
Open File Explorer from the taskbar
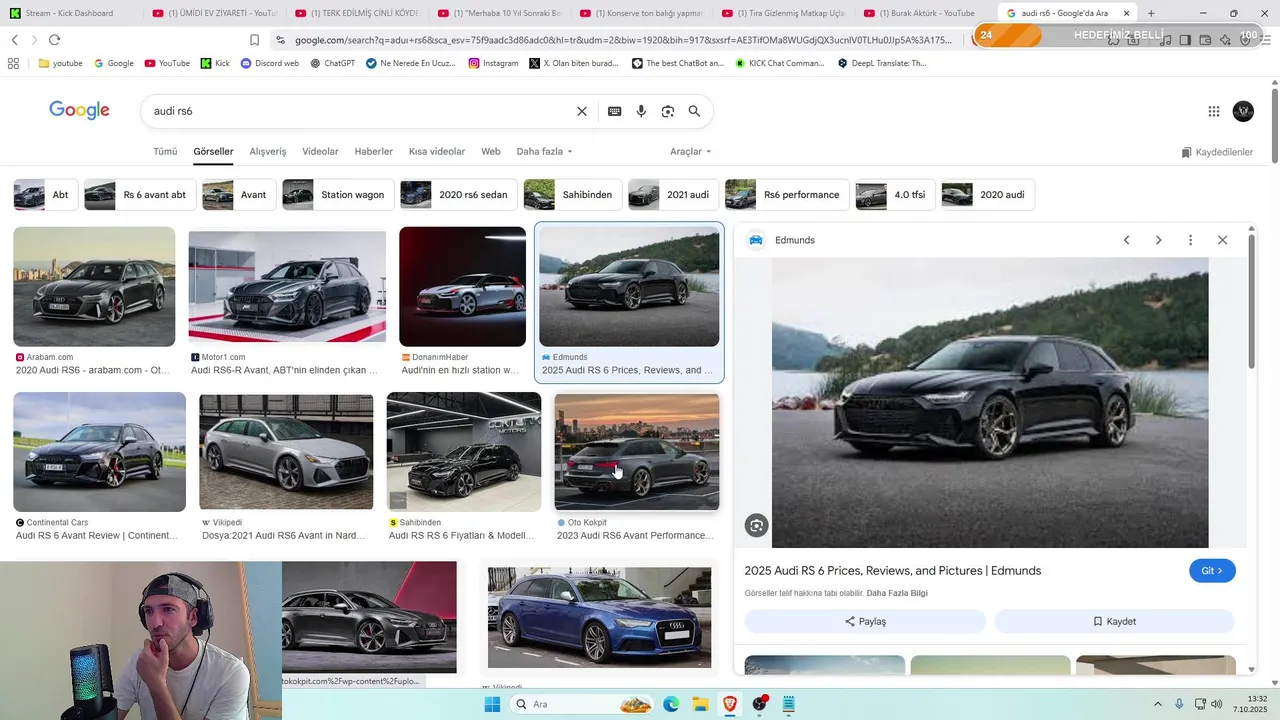[x=700, y=704]
